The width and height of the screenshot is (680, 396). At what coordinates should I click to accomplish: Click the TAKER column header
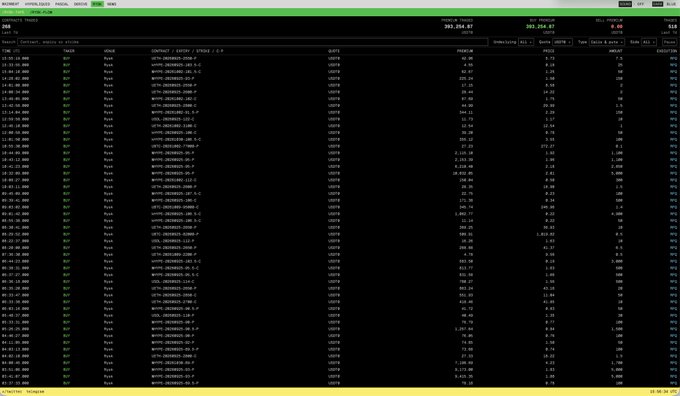click(x=69, y=51)
